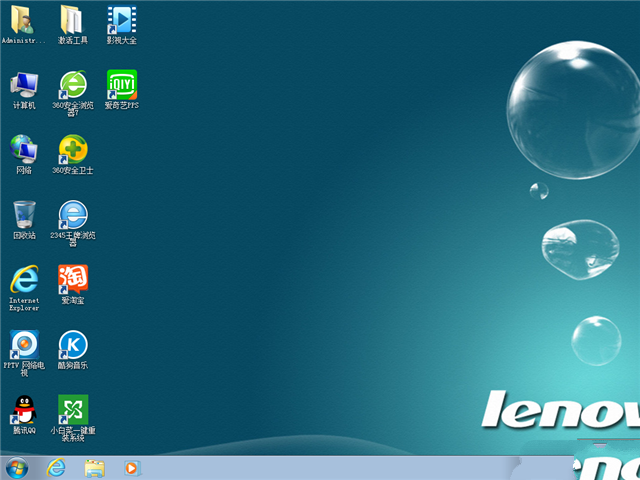This screenshot has width=640, height=480.
Task: Open the Windows Start menu orb
Action: coord(17,467)
